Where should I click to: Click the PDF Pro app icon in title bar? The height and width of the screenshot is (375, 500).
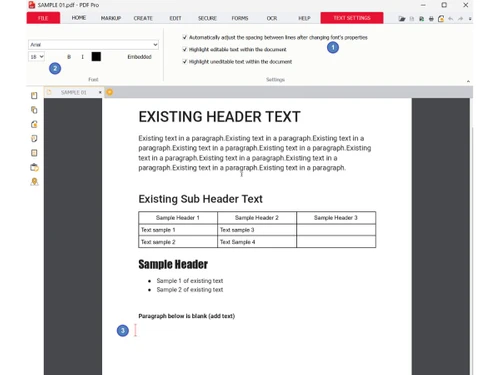coord(32,5)
